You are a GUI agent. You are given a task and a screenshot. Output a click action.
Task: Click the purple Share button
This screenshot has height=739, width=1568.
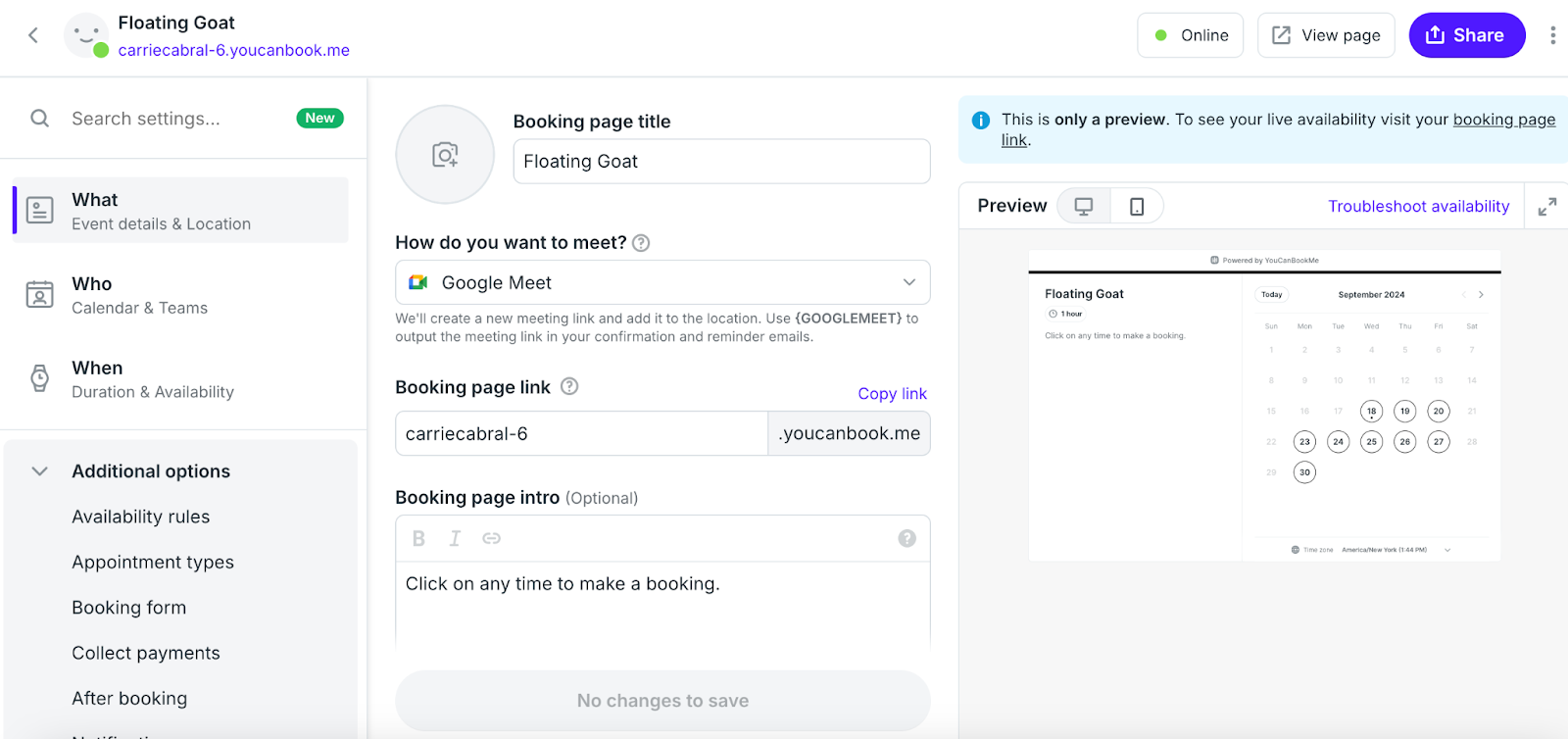1467,35
